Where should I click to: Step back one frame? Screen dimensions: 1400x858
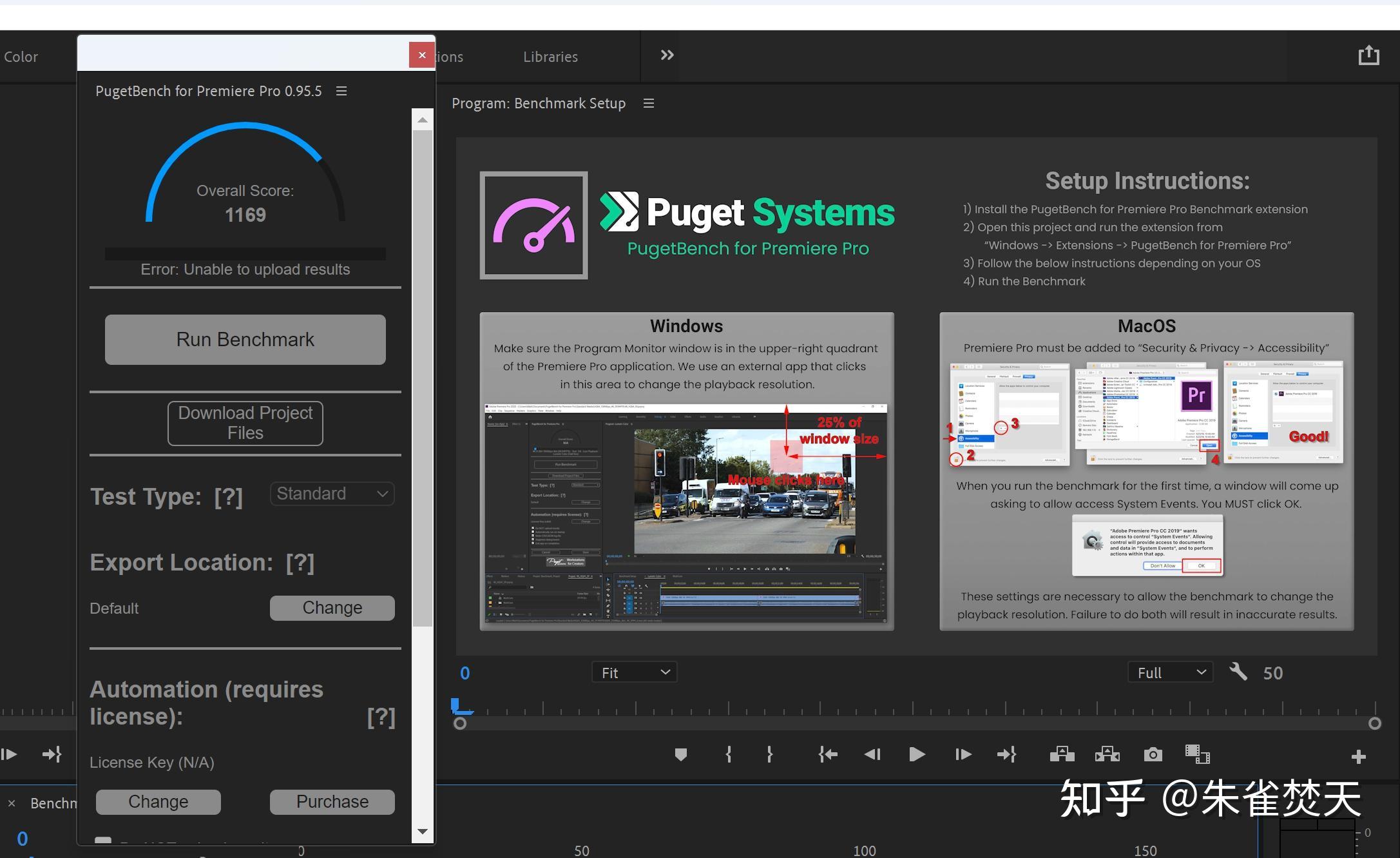tap(872, 754)
